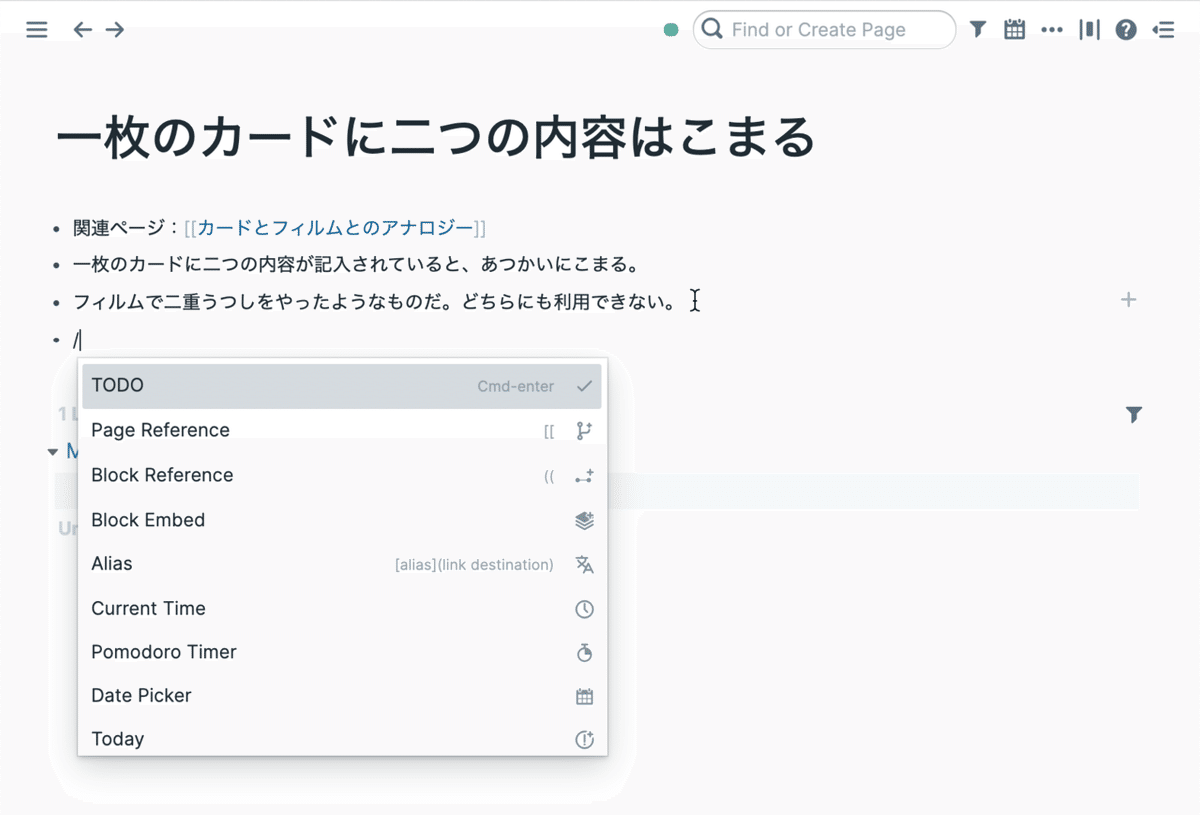Click the Alias translate icon
The image size is (1200, 815).
585,565
